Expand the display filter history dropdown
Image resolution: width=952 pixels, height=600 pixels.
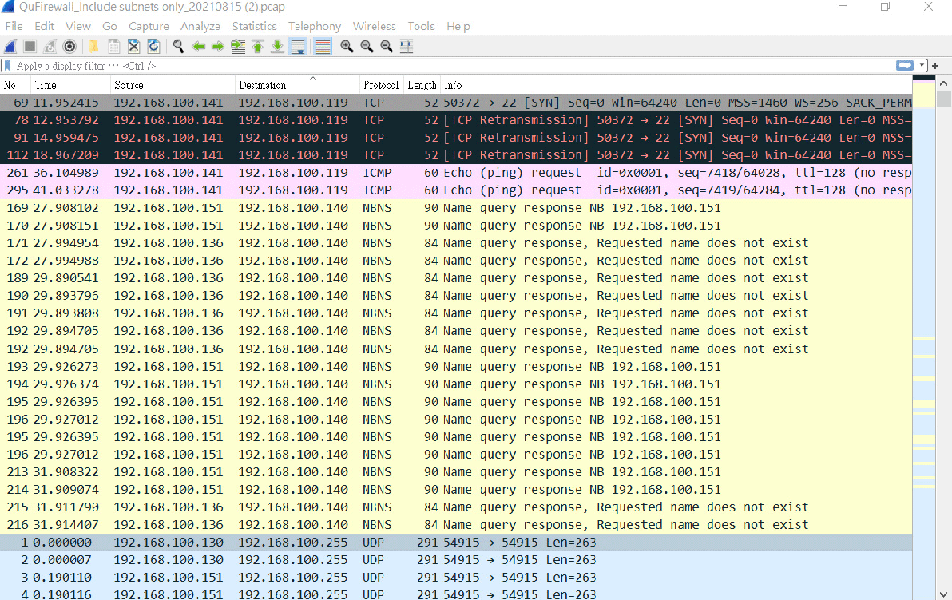[x=922, y=66]
